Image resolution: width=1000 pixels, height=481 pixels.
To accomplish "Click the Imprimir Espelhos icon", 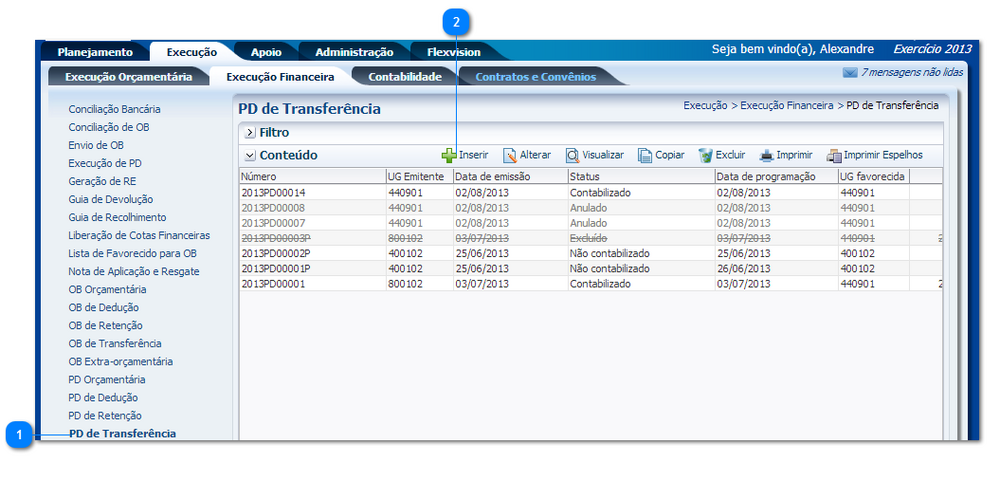I will tap(833, 155).
